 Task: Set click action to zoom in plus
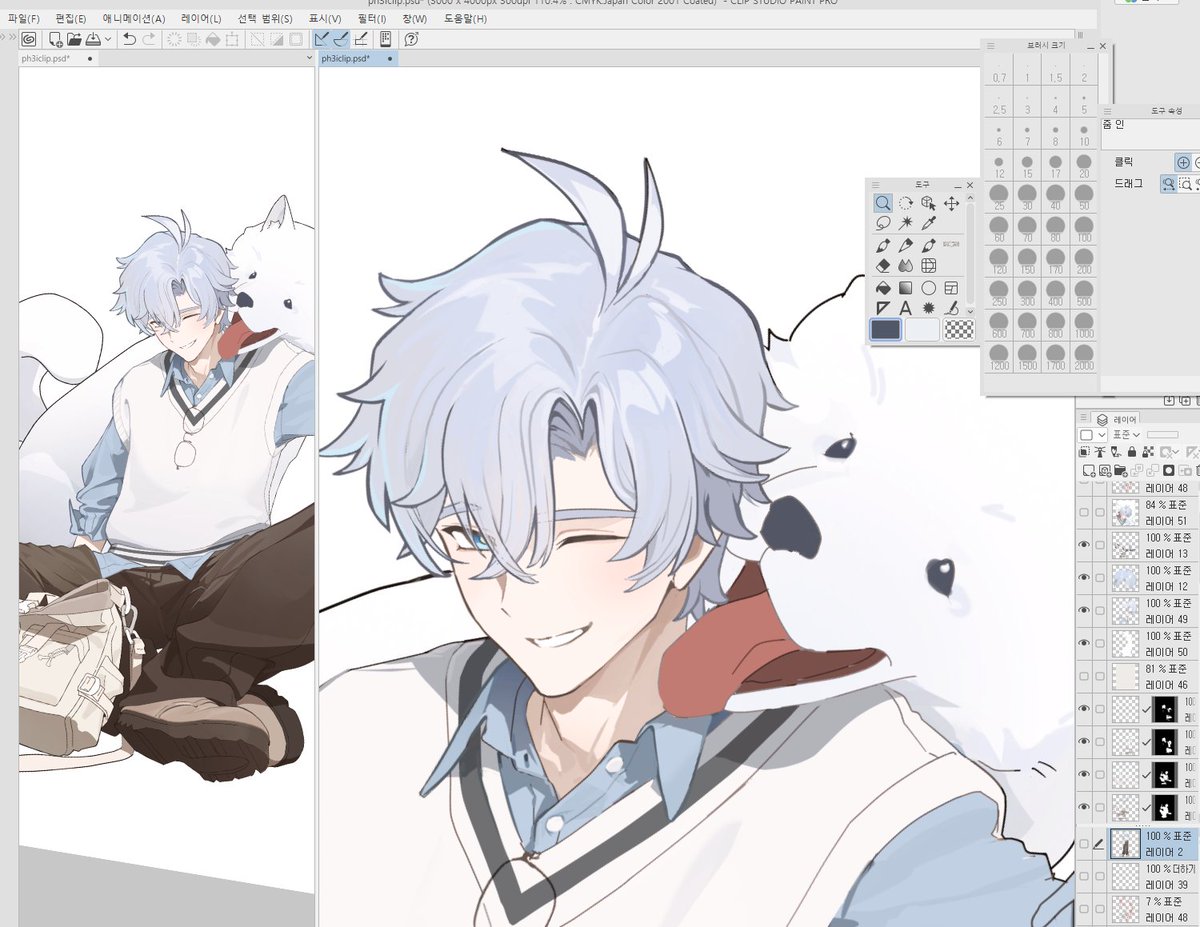1183,162
